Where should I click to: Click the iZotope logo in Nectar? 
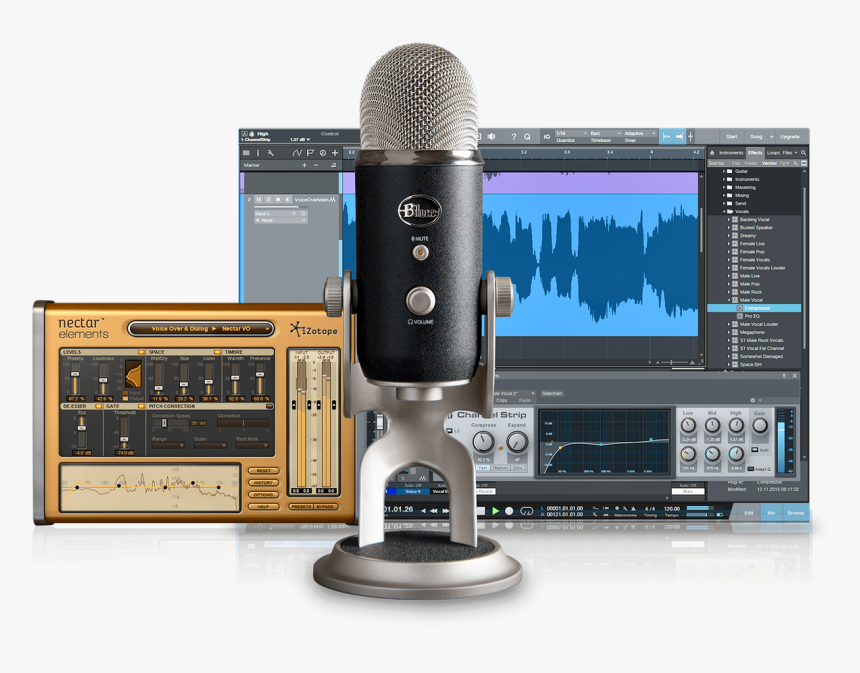314,330
